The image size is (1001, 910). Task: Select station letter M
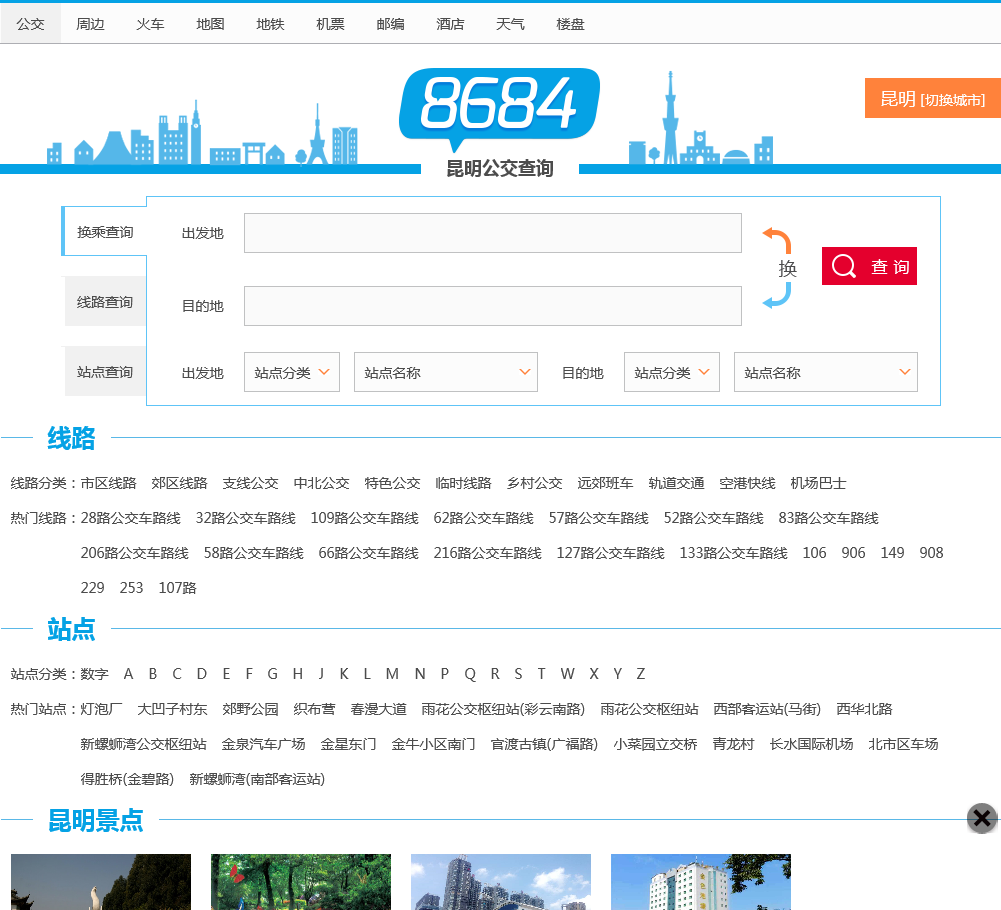point(392,674)
